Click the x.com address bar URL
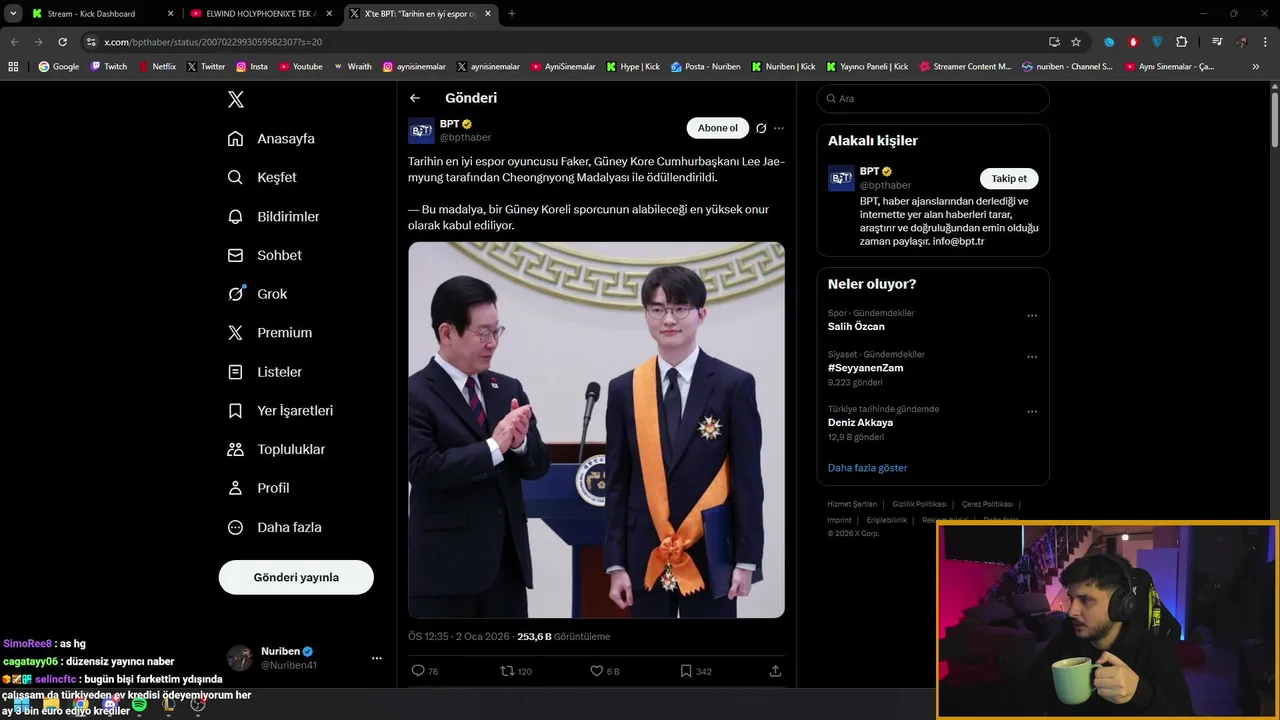This screenshot has height=720, width=1280. coord(213,42)
